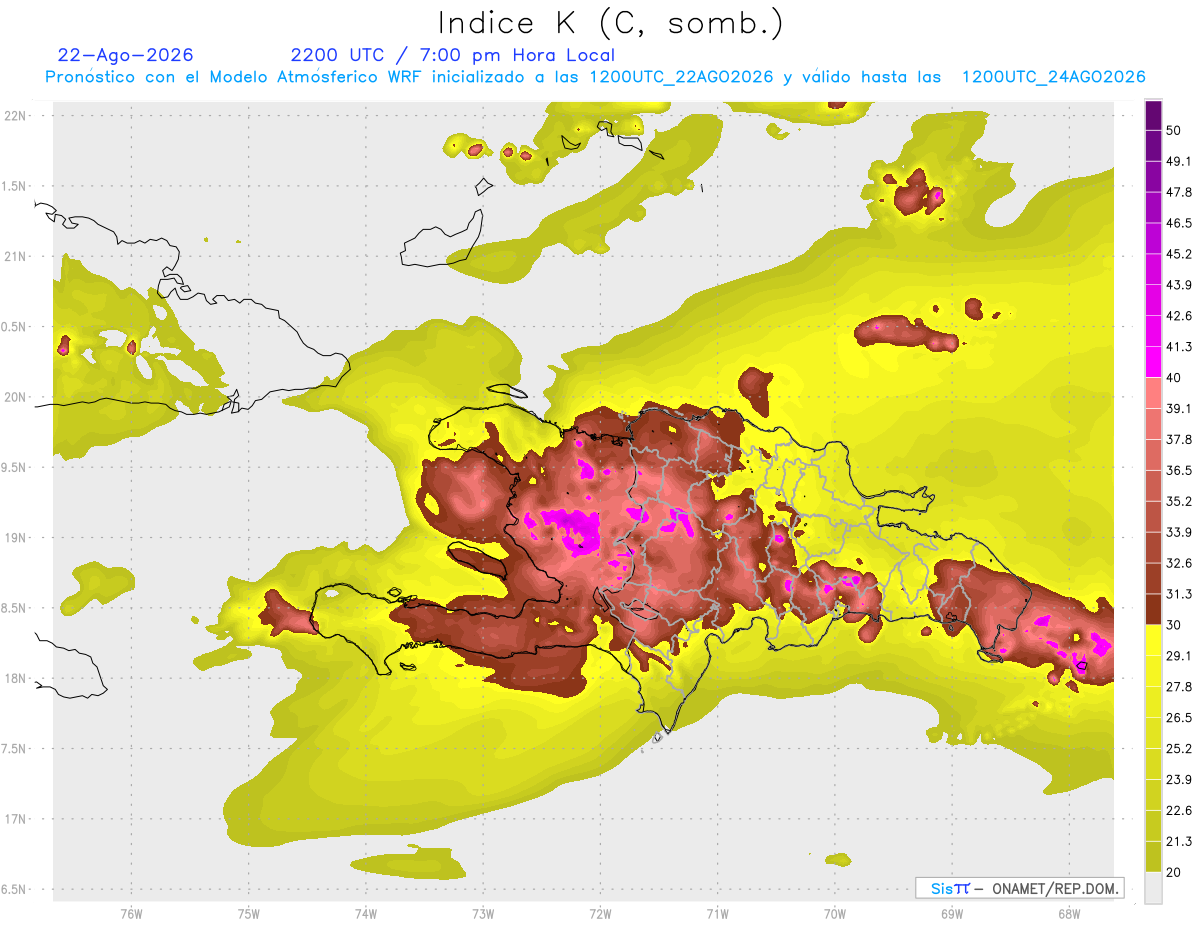Click colorbar value '23.9'
1200x927 pixels.
pyautogui.click(x=1178, y=779)
